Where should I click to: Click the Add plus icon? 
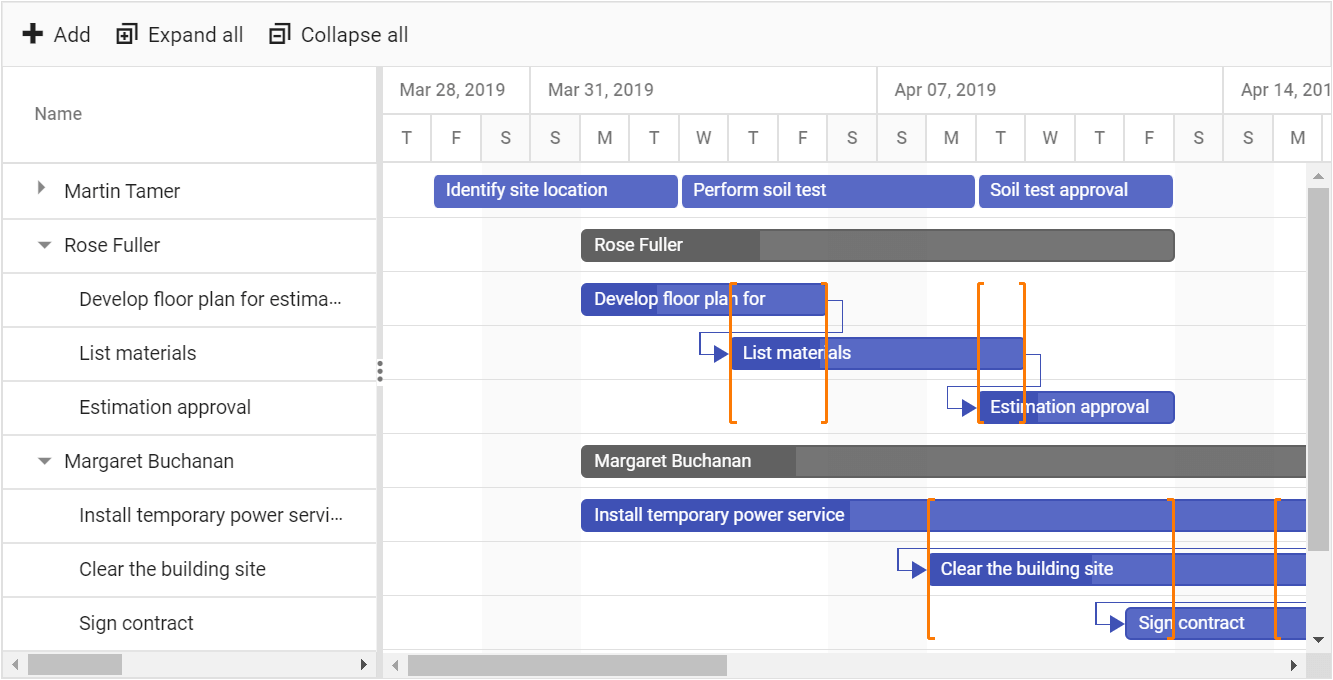point(33,35)
